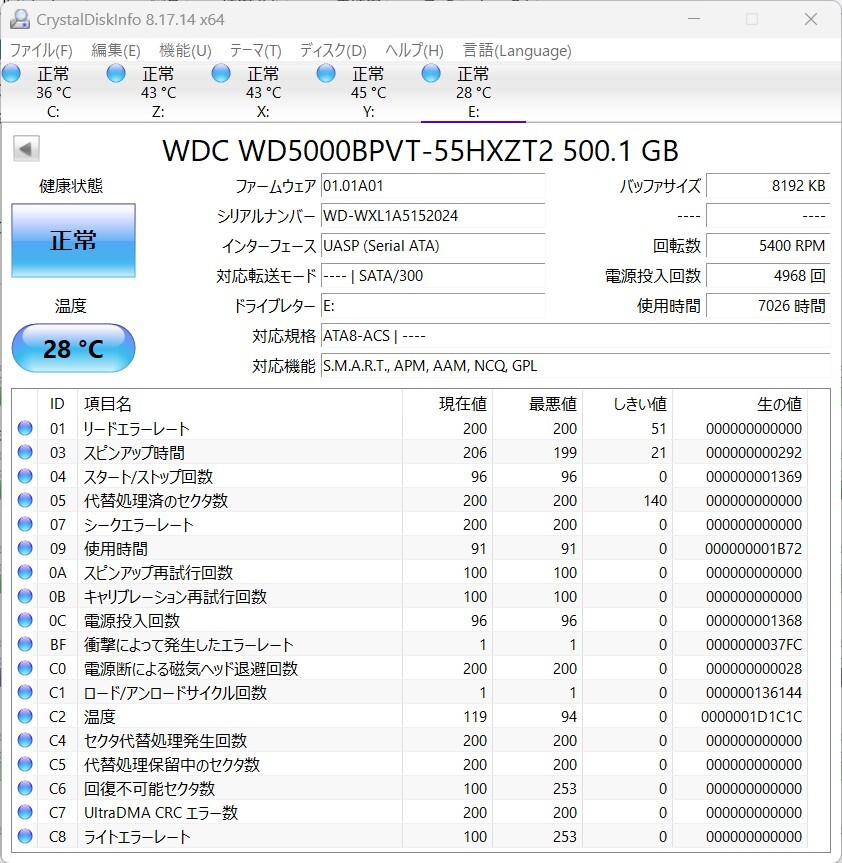
Task: Click the features field S.M.A.R.T., APM, AAM
Action: point(576,366)
